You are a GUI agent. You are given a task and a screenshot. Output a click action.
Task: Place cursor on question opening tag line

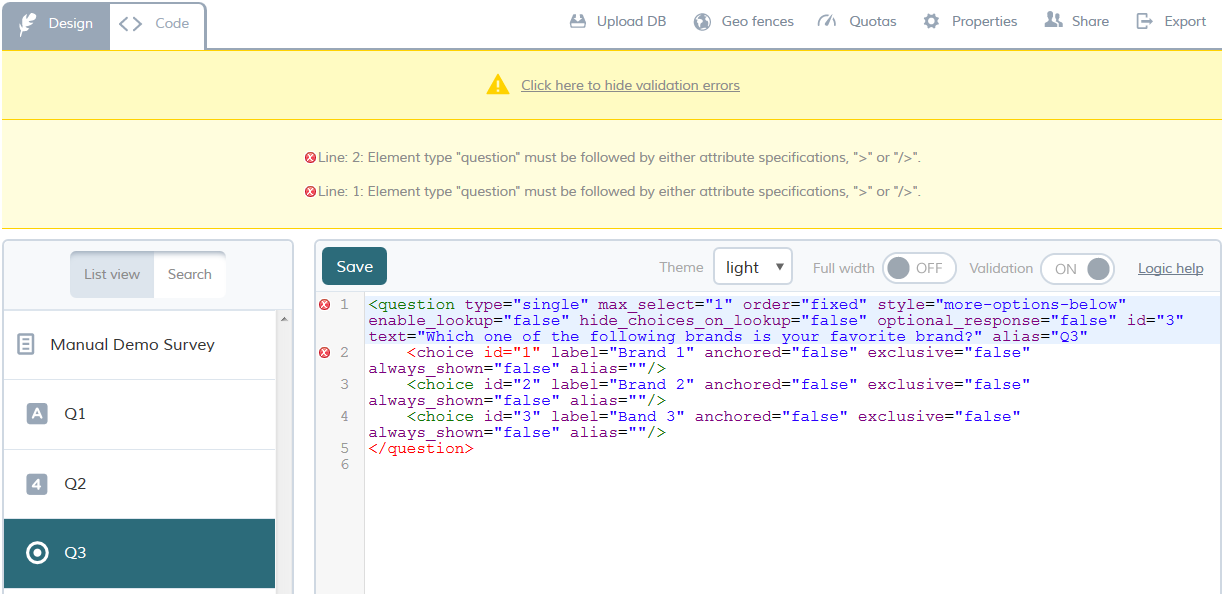(x=792, y=320)
